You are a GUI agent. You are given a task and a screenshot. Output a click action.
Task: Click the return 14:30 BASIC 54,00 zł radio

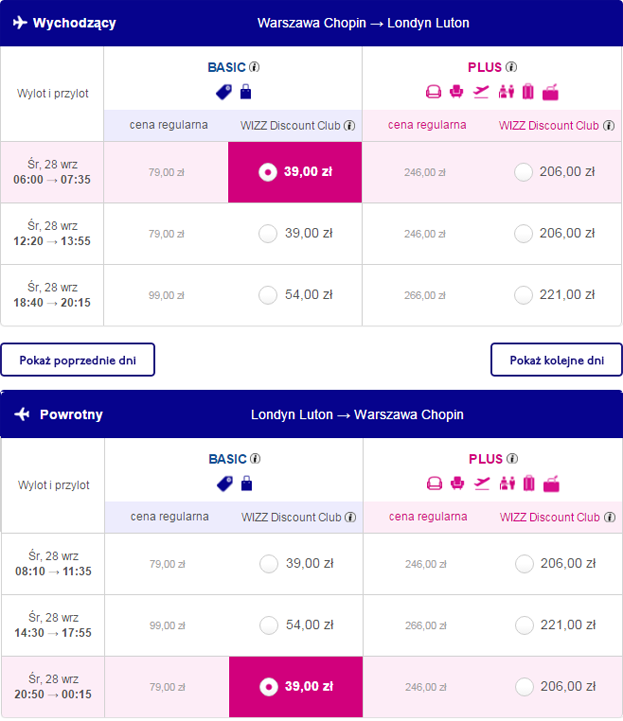click(269, 625)
